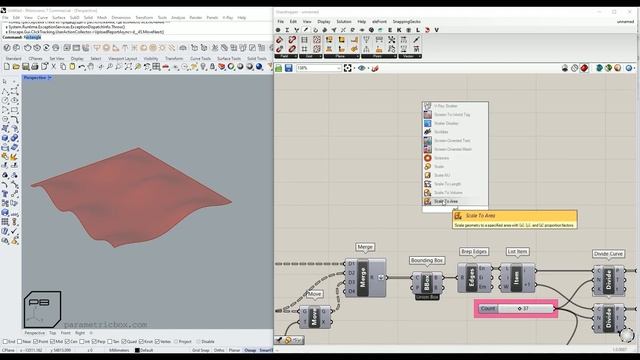Screen dimensions: 640x360
Task: Click the letter E icon in Grasshopper tab strip
Action: coord(390,30)
